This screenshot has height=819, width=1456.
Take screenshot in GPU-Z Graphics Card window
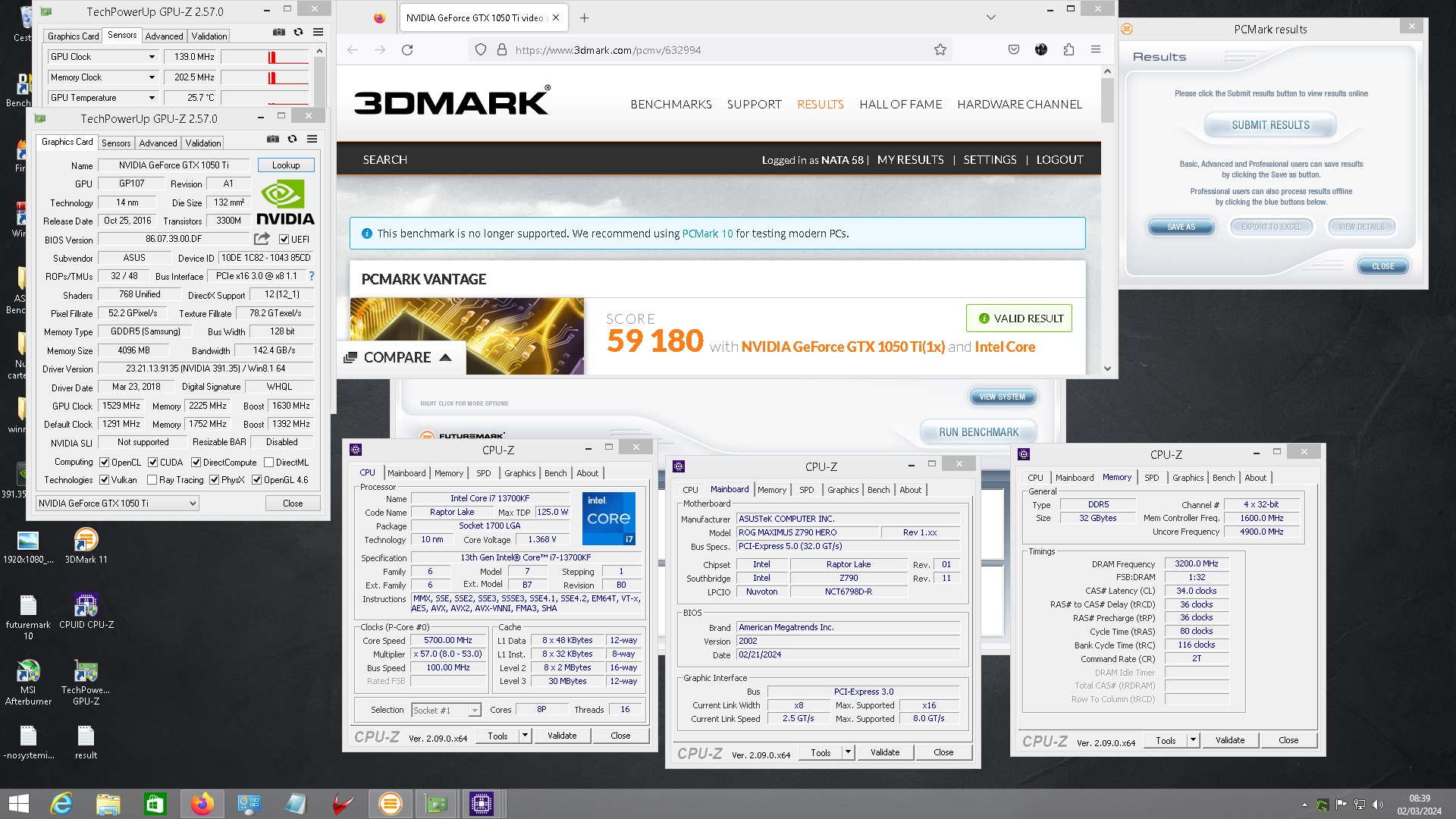[272, 140]
